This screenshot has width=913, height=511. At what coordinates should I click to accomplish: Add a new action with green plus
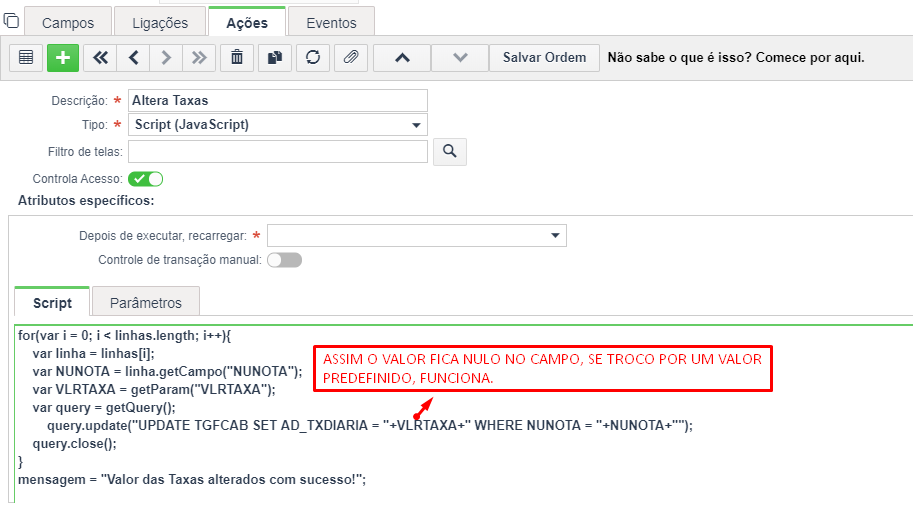point(62,57)
